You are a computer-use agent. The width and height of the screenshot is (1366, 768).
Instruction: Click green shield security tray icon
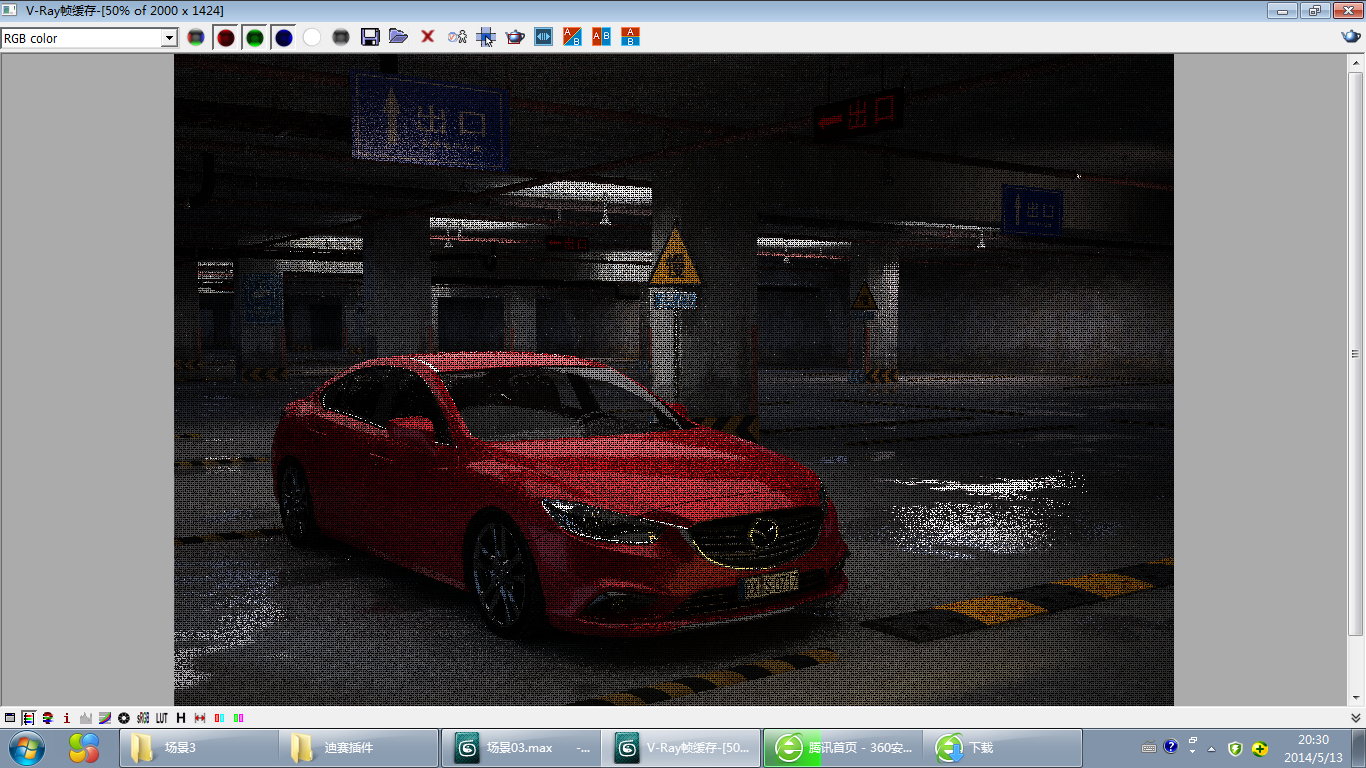coord(1235,748)
